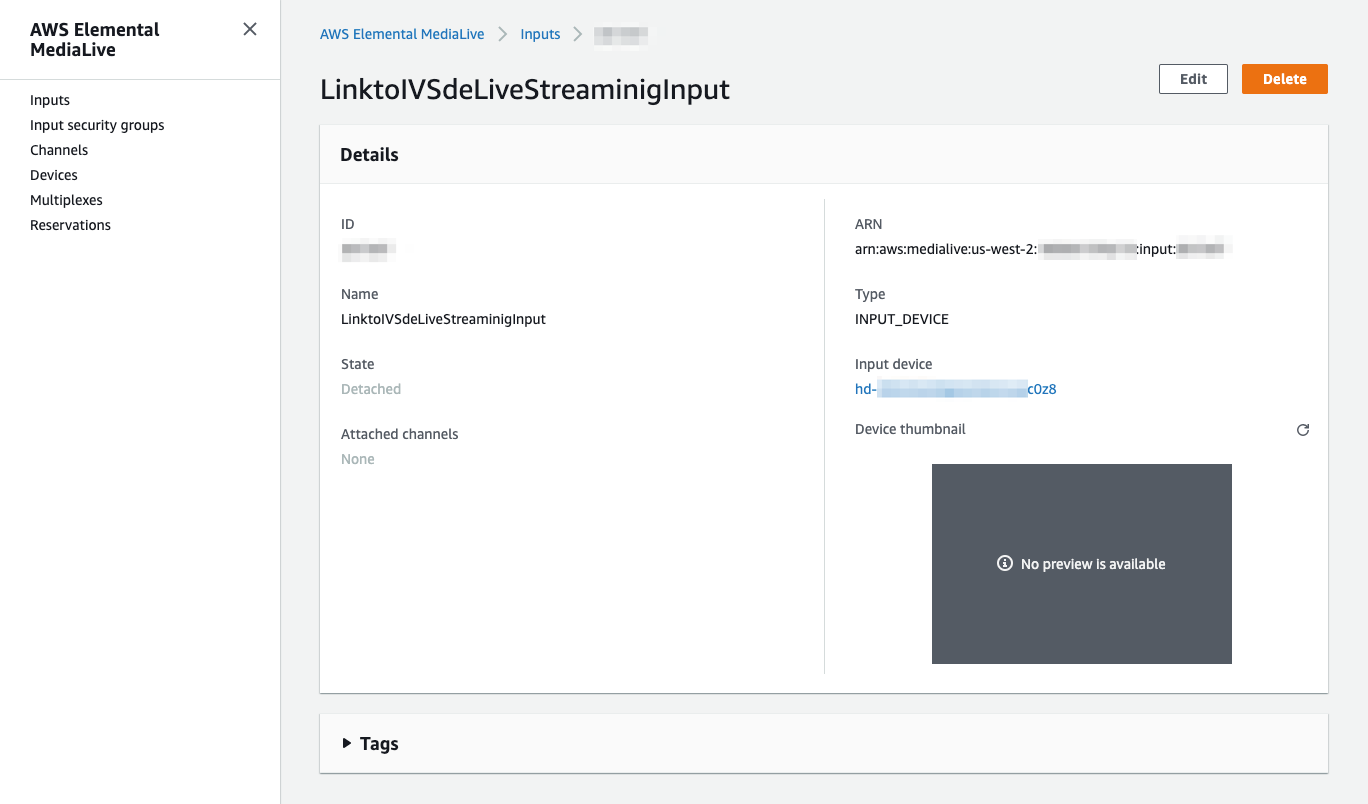
Task: Close the MediaLive navigation sidebar
Action: click(x=249, y=29)
